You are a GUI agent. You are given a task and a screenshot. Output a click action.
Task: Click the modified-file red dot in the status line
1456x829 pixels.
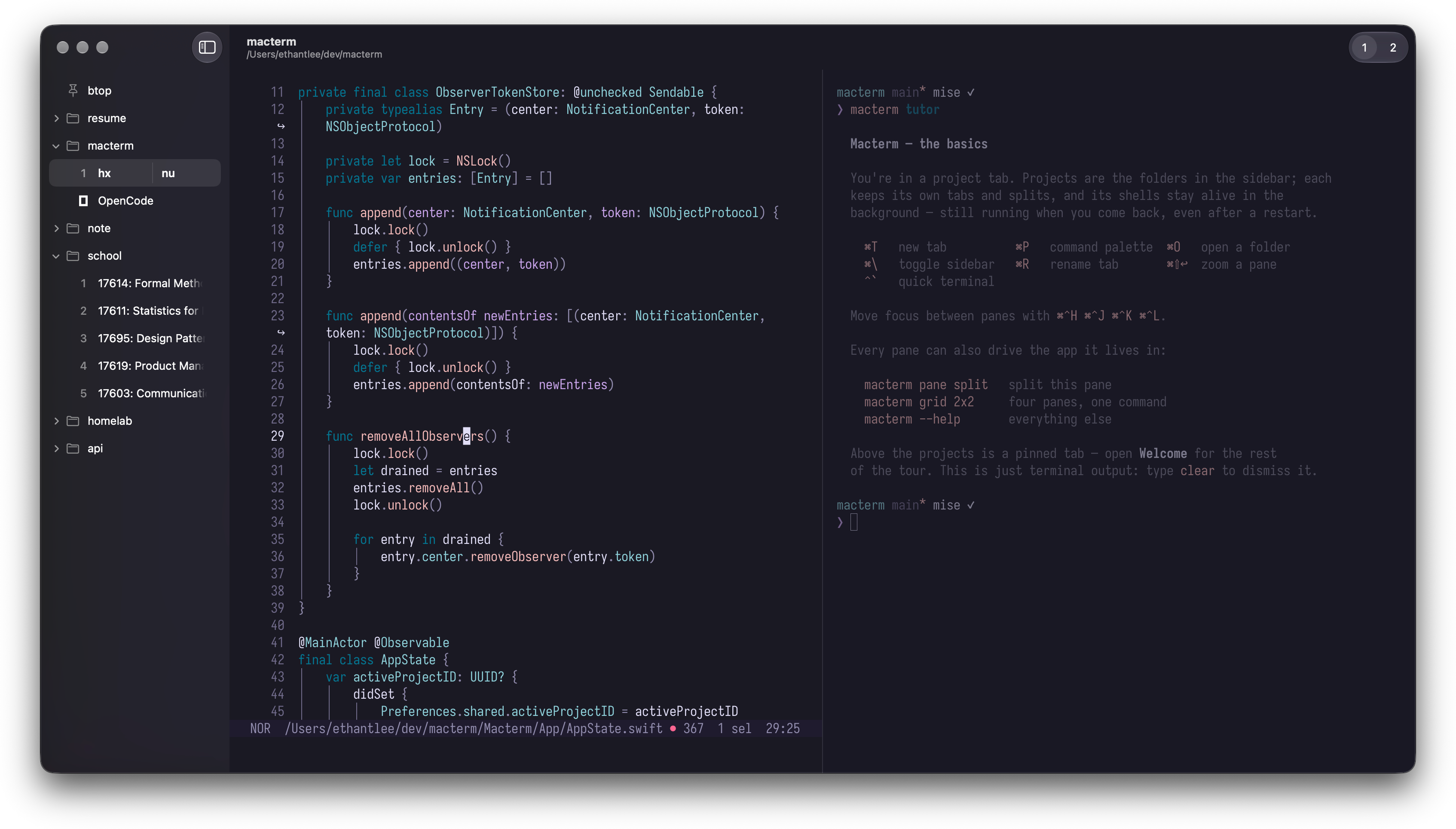point(673,728)
